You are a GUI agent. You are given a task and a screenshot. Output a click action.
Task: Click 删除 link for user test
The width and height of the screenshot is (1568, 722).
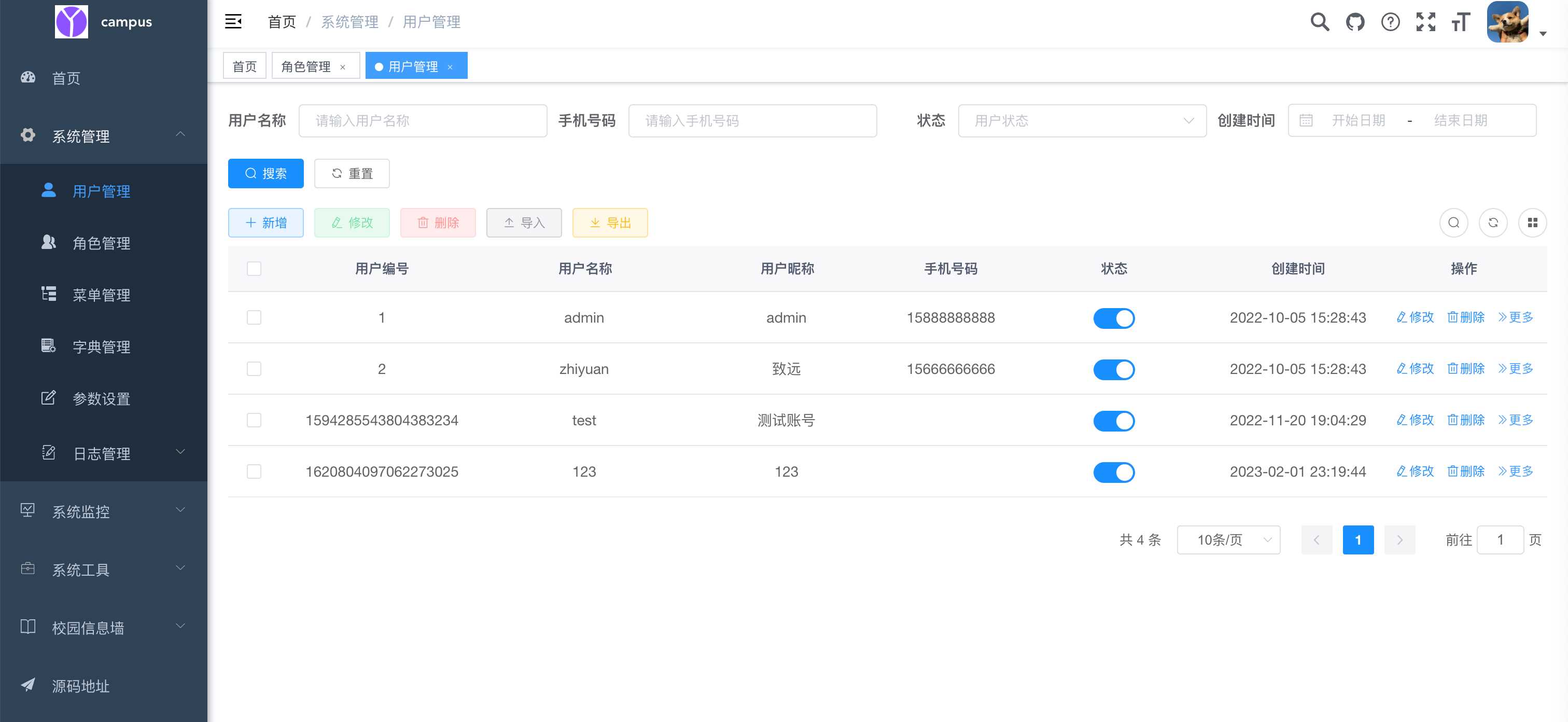pos(1465,420)
